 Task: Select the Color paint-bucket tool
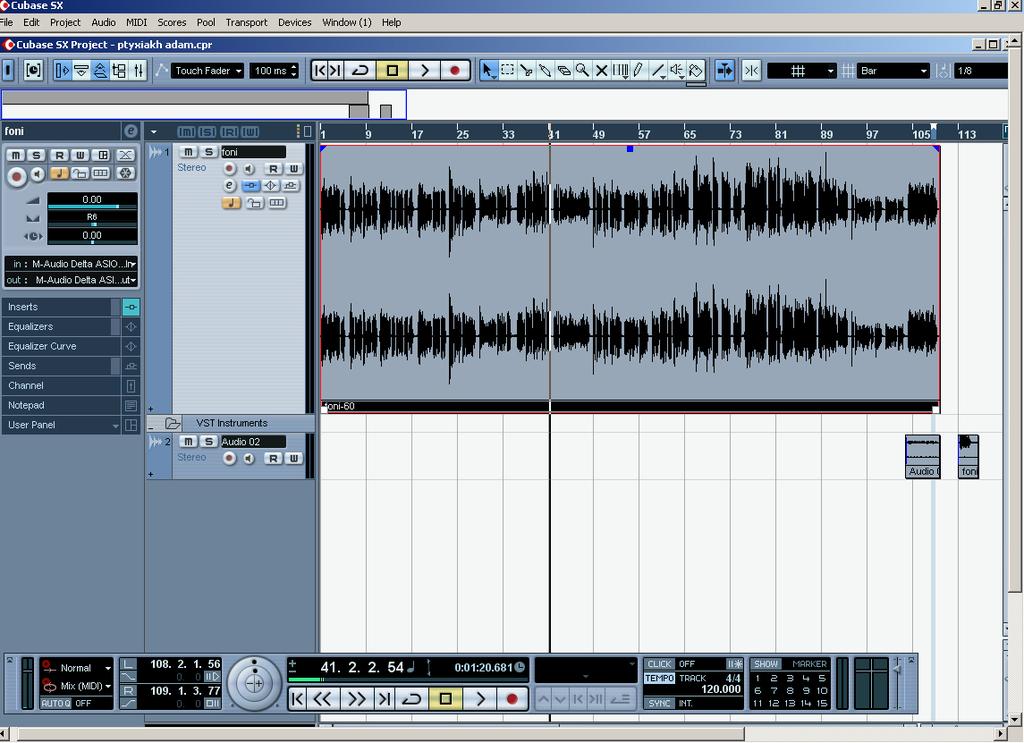pos(696,70)
